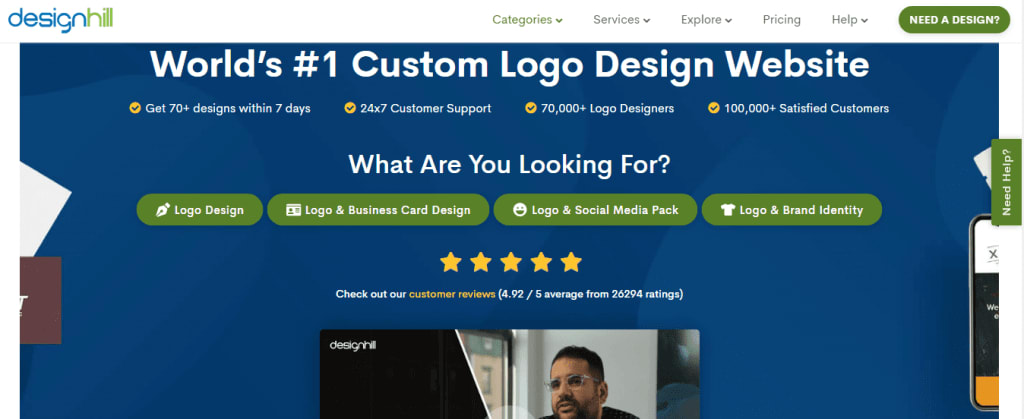
Task: Go to the Pricing page
Action: click(x=782, y=20)
